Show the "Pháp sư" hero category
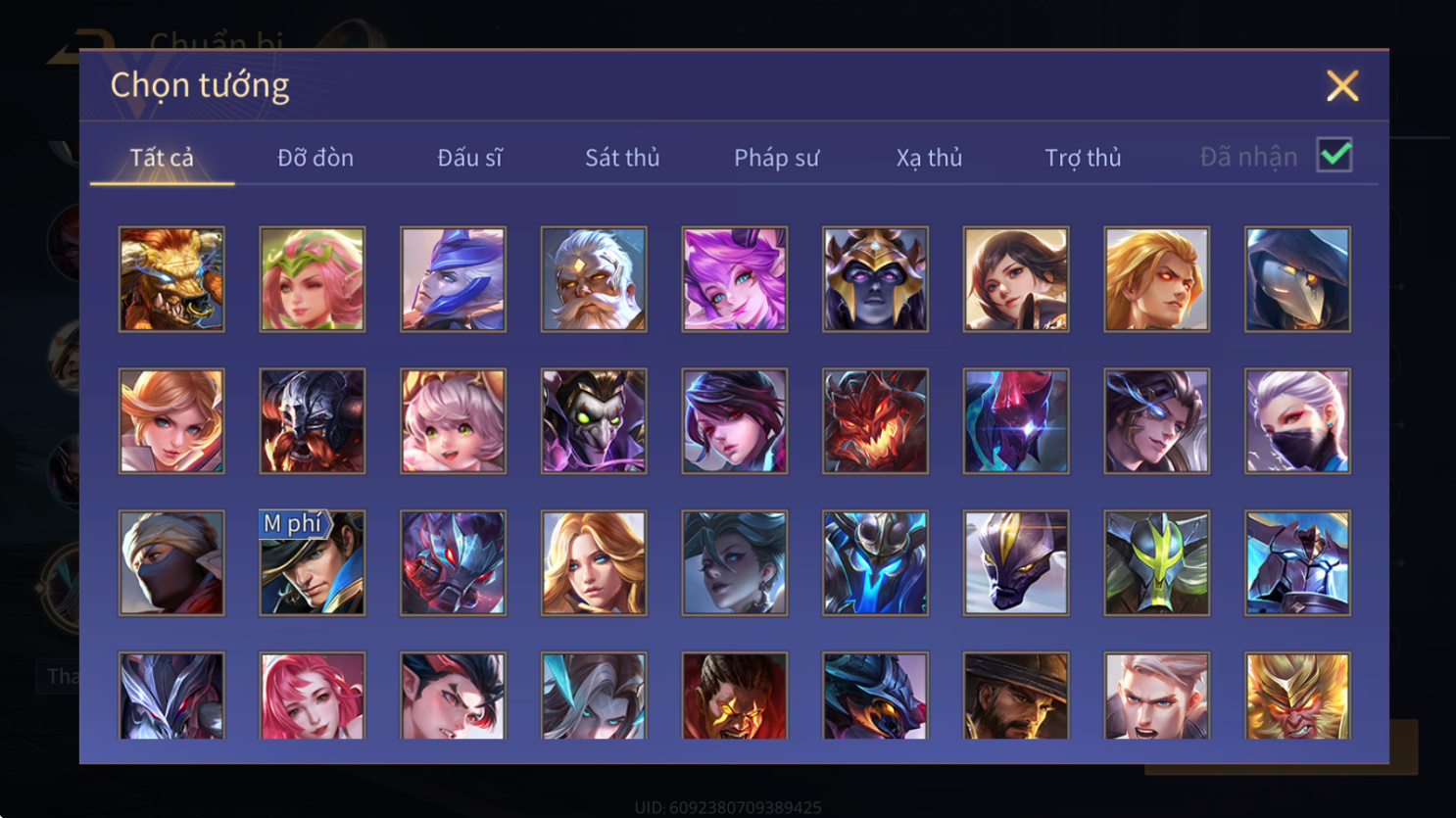The width and height of the screenshot is (1456, 818). [776, 158]
